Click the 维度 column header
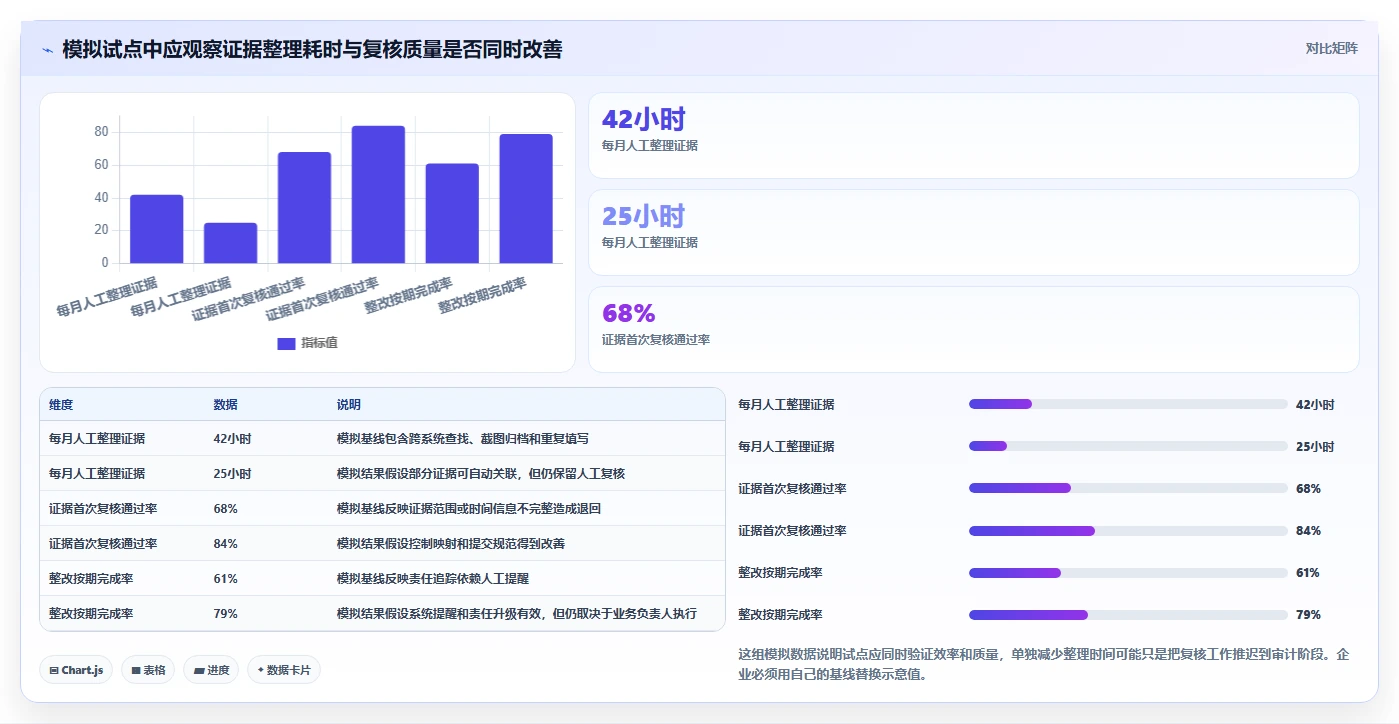1399x724 pixels. coord(61,405)
